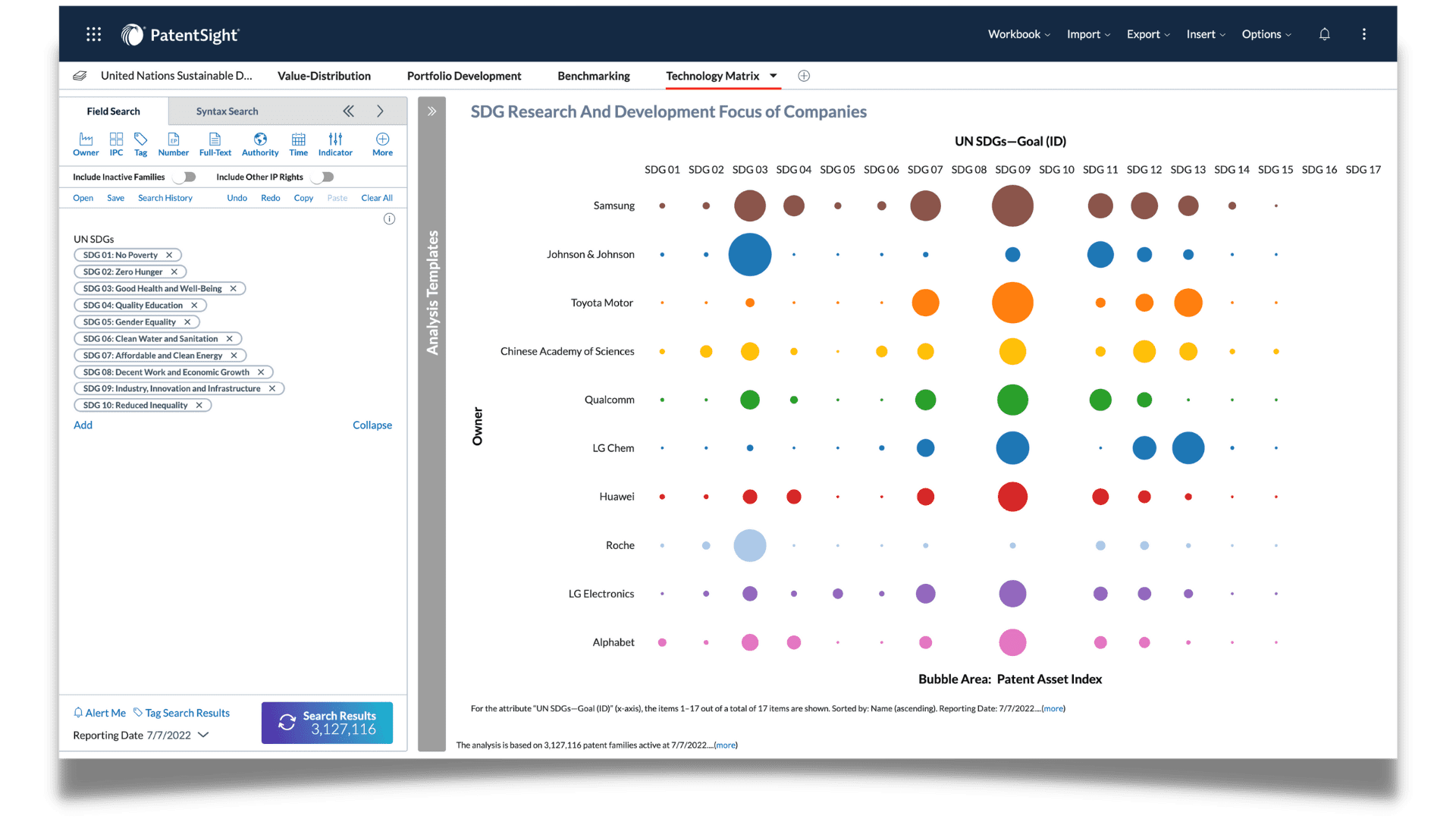
Task: Go forward with the right chevron arrow
Action: point(380,111)
